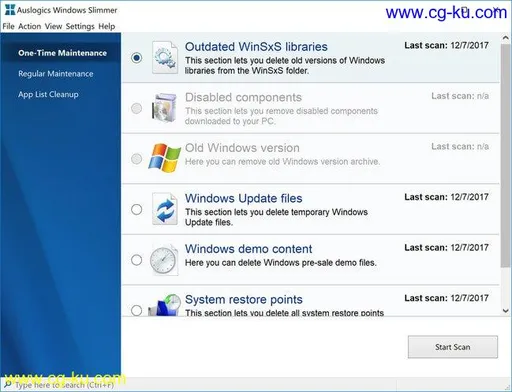
Task: Open the File menu
Action: pos(8,26)
